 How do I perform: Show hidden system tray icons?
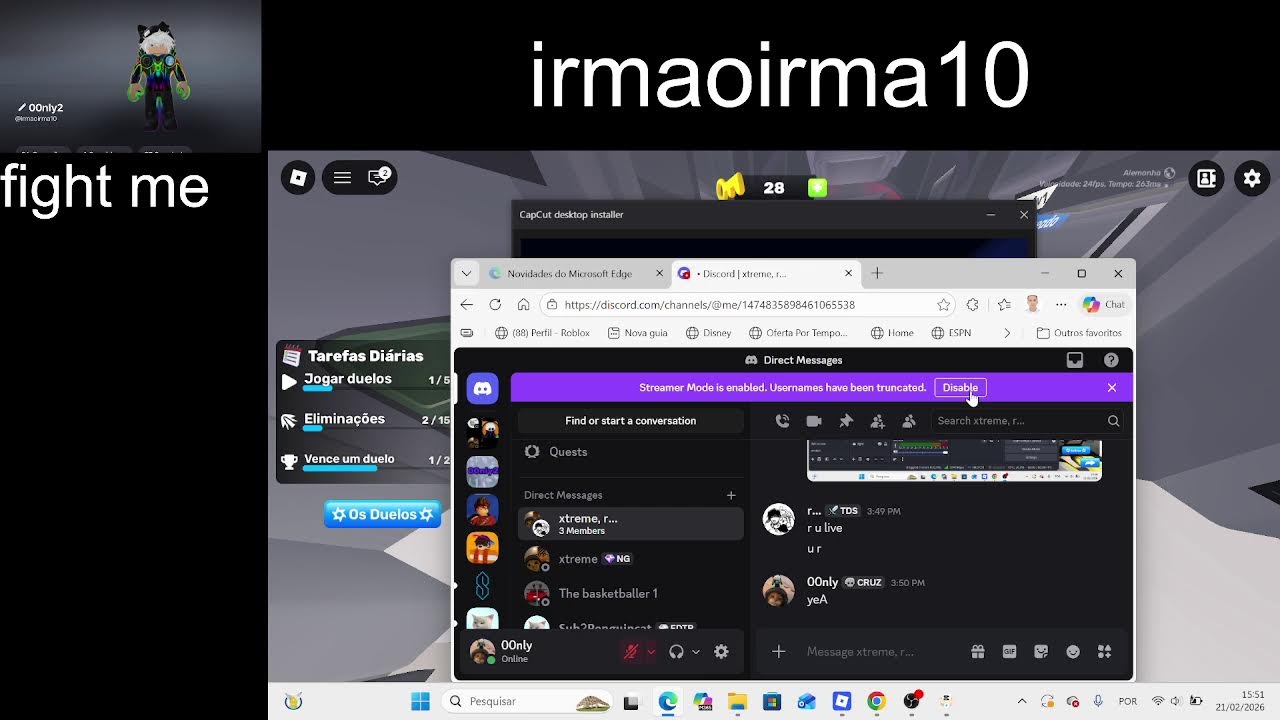1021,701
